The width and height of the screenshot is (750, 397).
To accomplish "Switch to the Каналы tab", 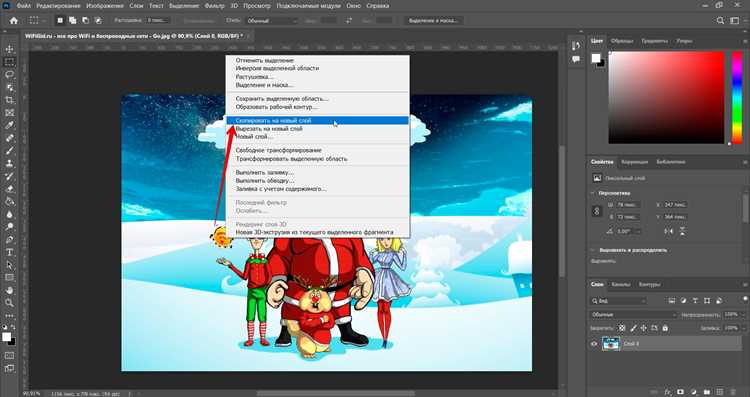I will tap(621, 284).
